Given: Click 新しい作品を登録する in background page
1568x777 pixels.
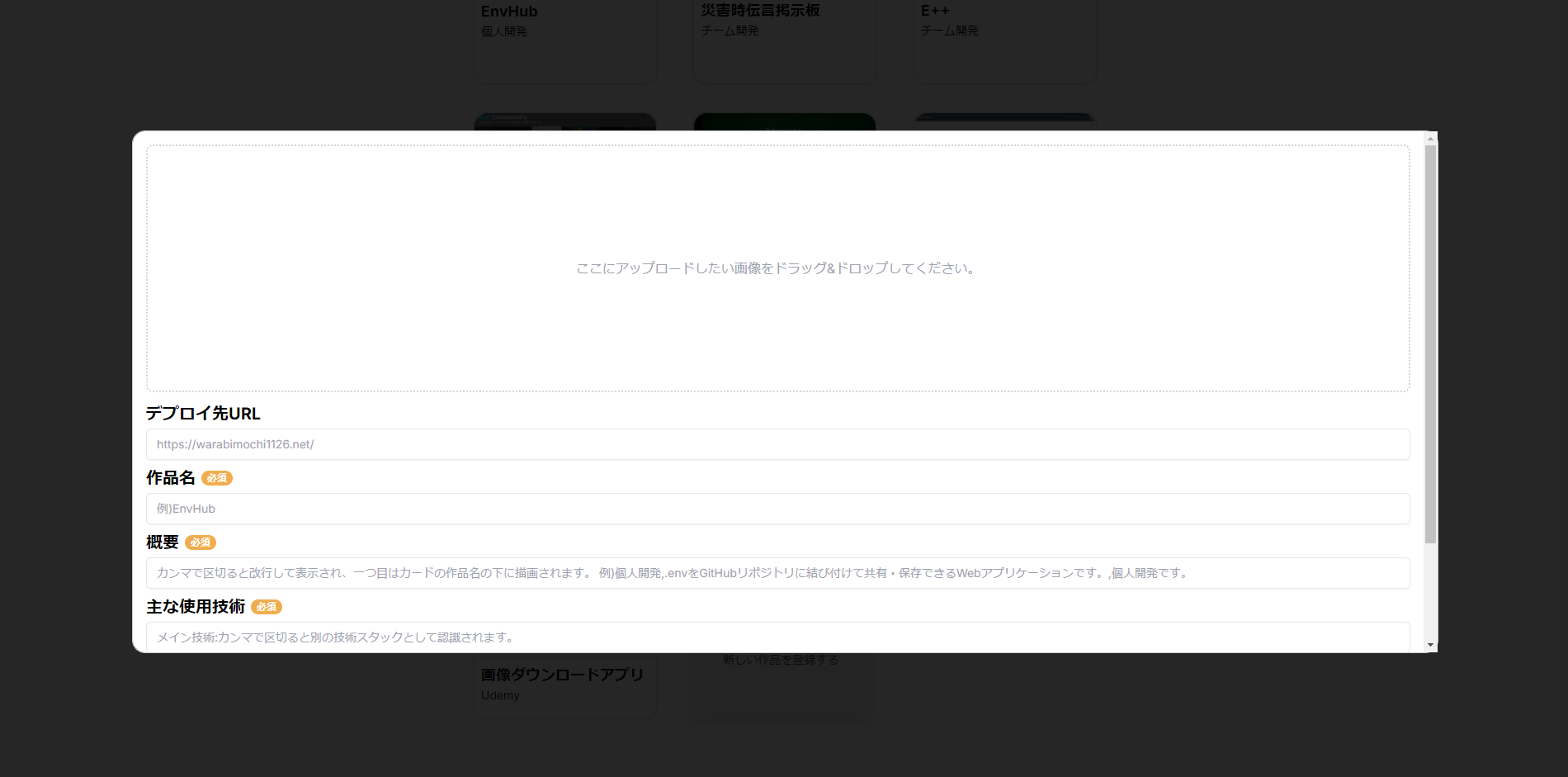Looking at the screenshot, I should (781, 660).
